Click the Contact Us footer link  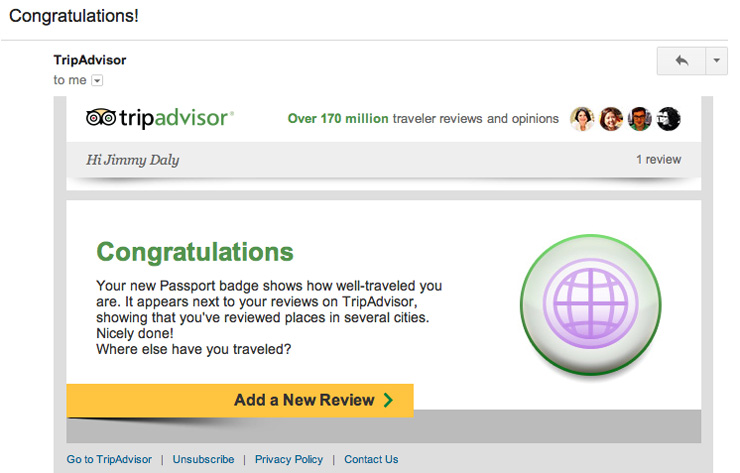[371, 460]
